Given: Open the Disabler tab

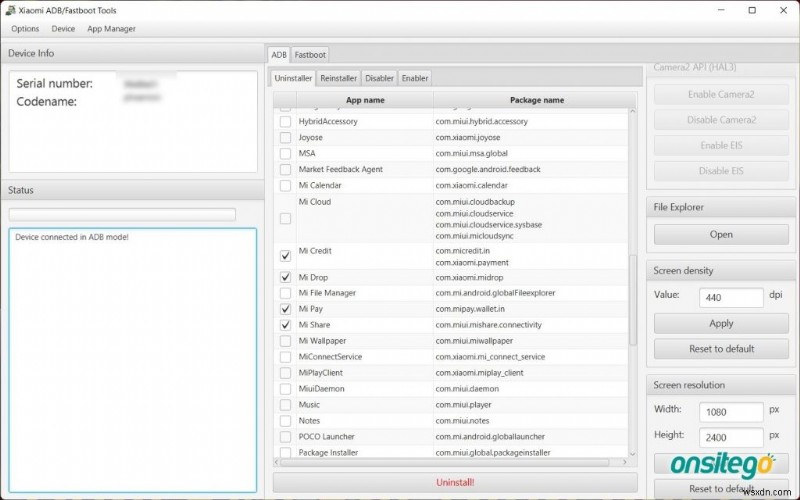Looking at the screenshot, I should point(379,78).
